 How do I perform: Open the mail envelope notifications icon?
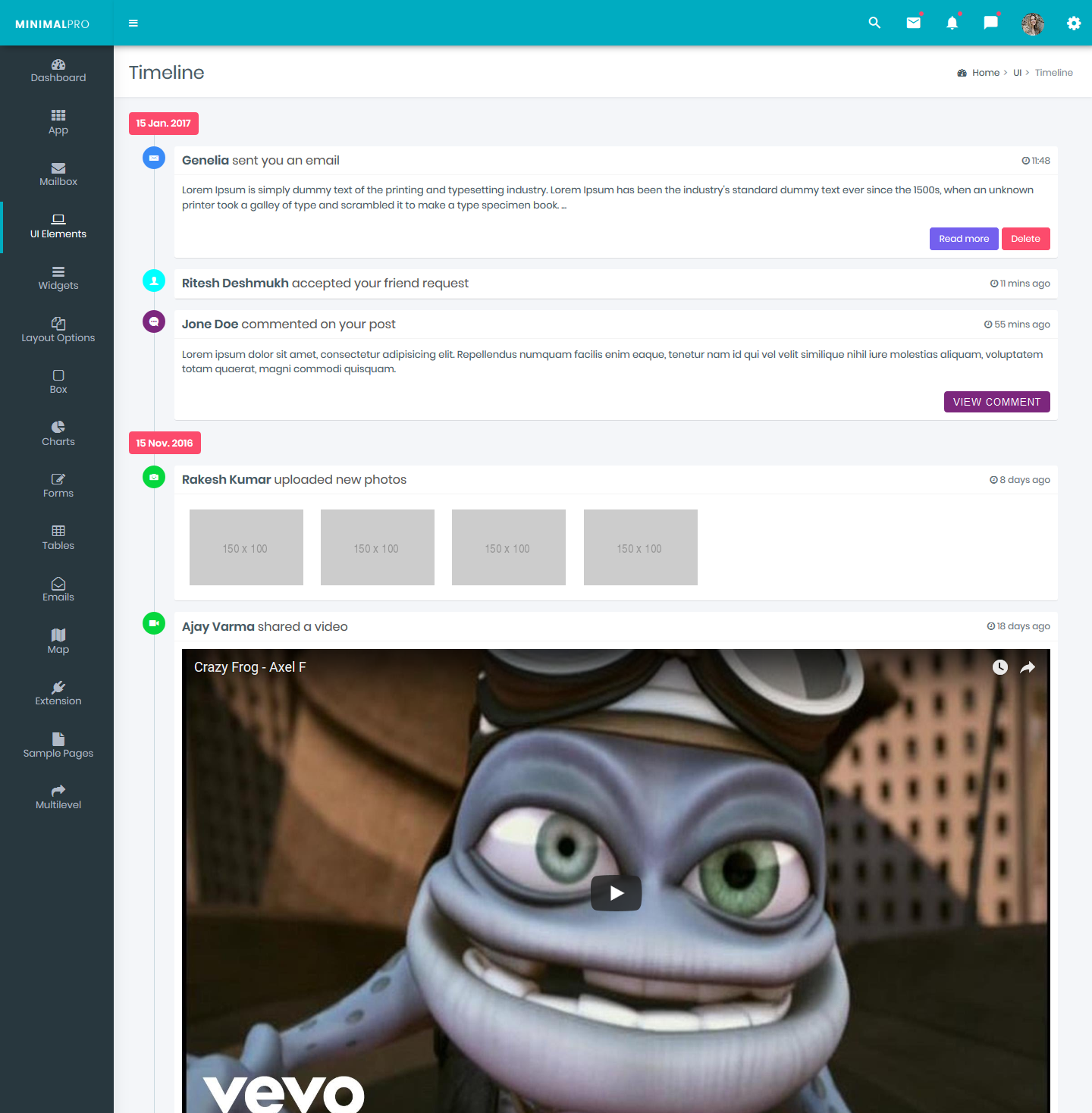click(914, 23)
